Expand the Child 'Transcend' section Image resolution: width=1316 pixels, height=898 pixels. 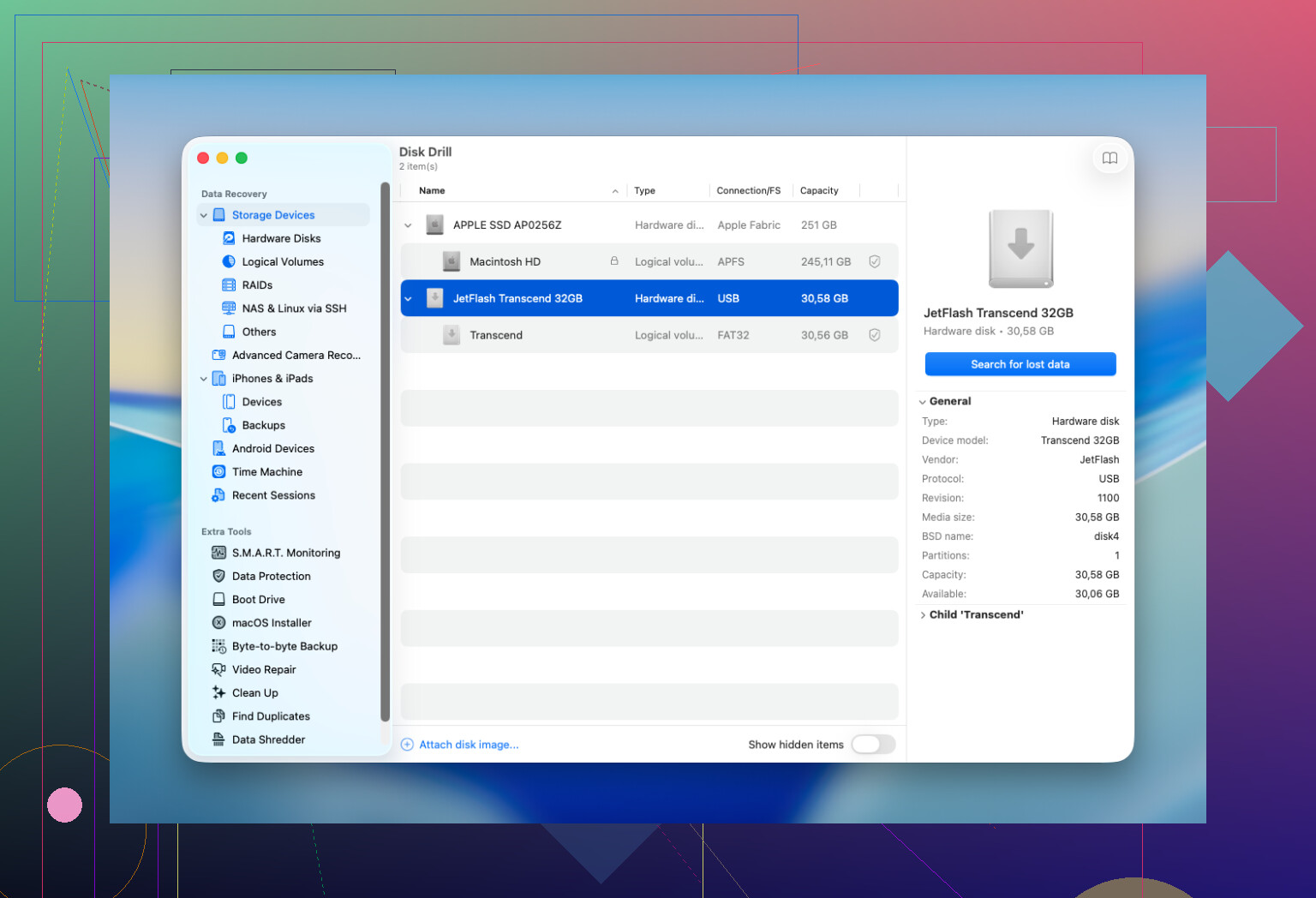coord(923,615)
